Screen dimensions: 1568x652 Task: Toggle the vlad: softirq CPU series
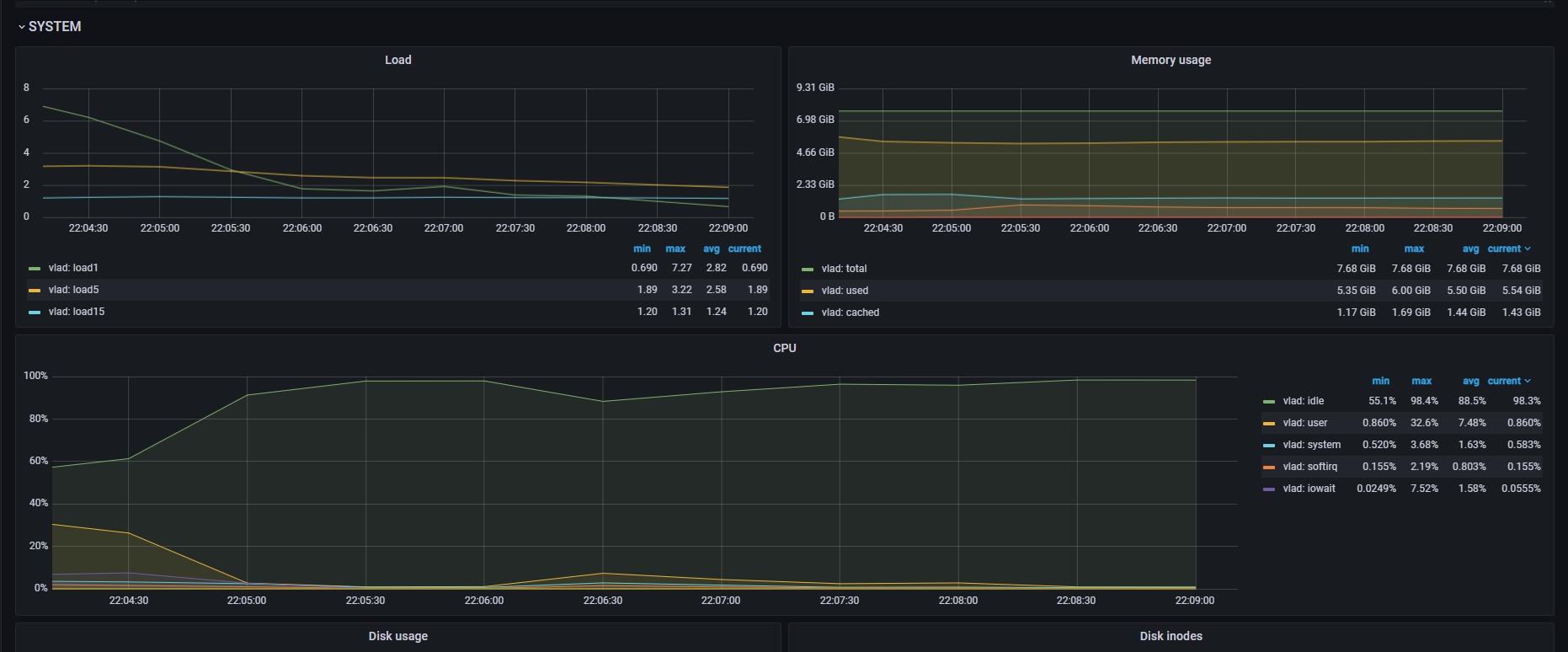pyautogui.click(x=1310, y=467)
